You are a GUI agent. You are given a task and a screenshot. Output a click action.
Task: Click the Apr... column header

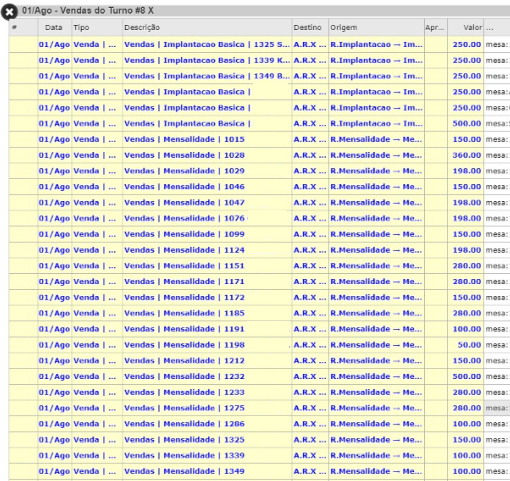(x=435, y=28)
